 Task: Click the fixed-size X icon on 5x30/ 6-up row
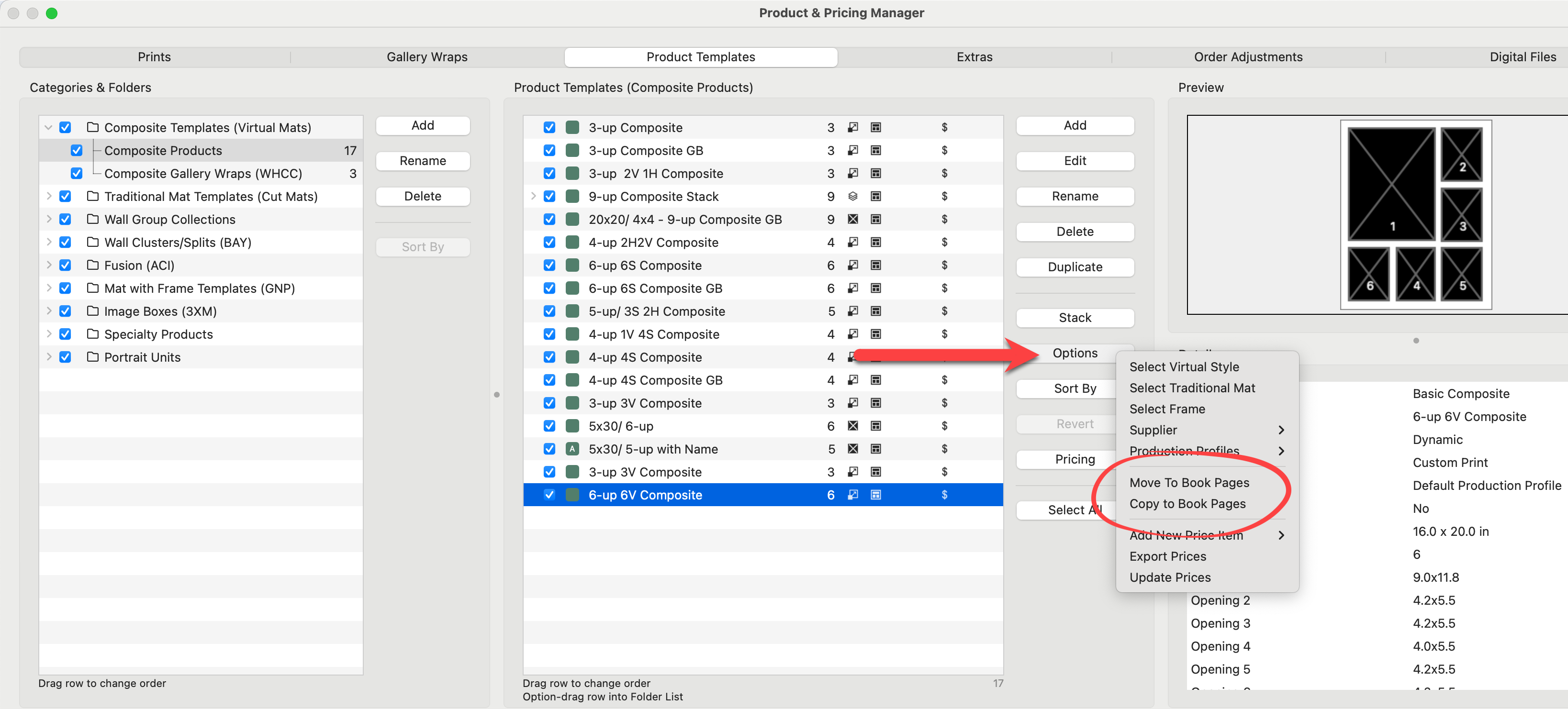[x=853, y=426]
